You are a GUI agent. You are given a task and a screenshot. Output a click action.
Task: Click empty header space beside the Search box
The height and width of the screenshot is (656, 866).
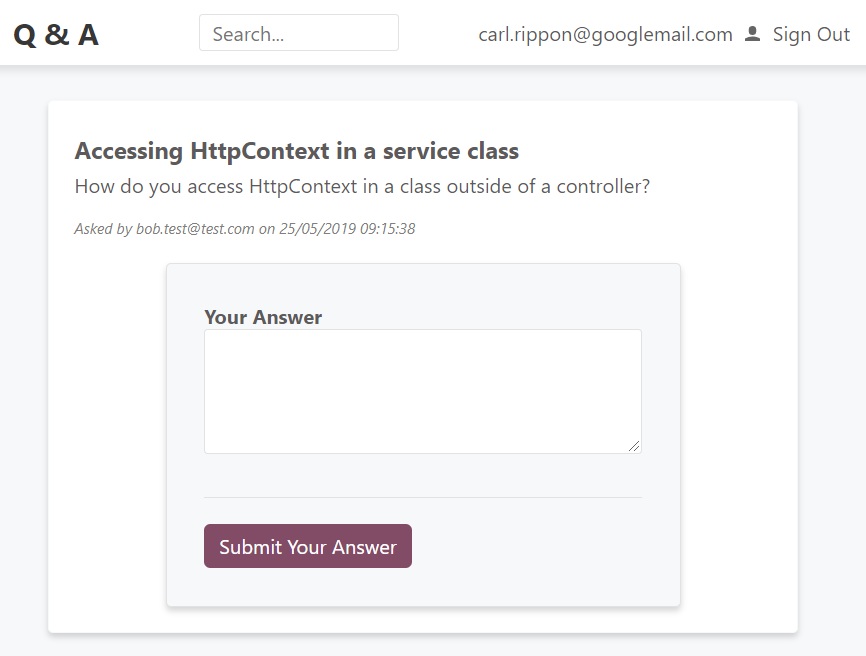tap(438, 34)
